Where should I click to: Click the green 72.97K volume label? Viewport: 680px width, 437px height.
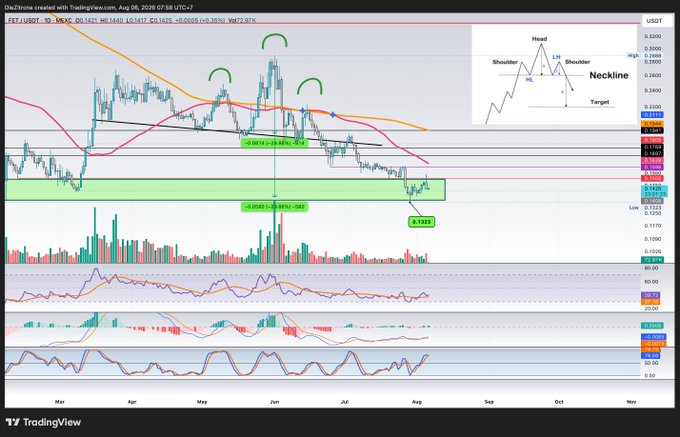coord(652,260)
